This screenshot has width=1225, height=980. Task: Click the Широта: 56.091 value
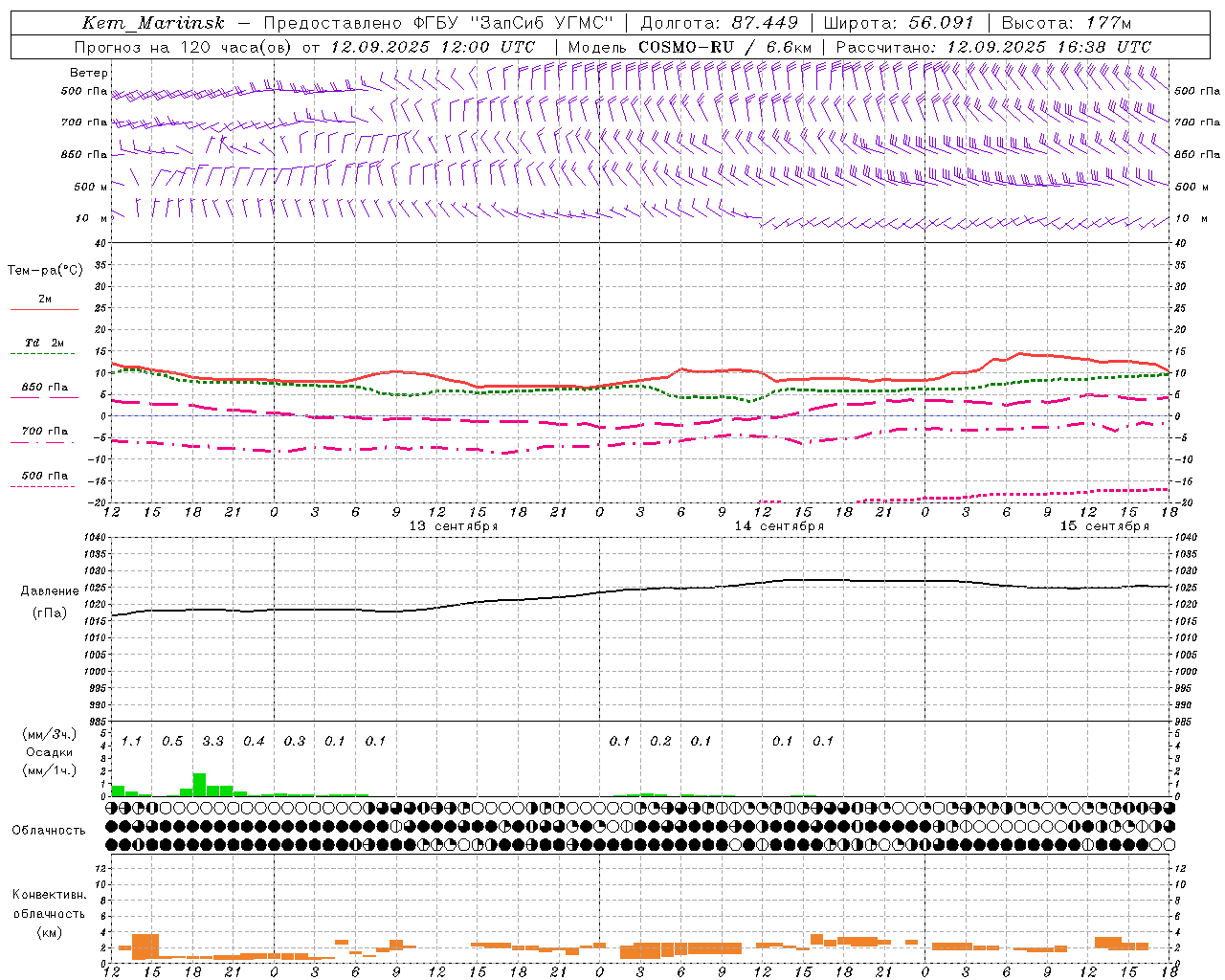[x=899, y=23]
